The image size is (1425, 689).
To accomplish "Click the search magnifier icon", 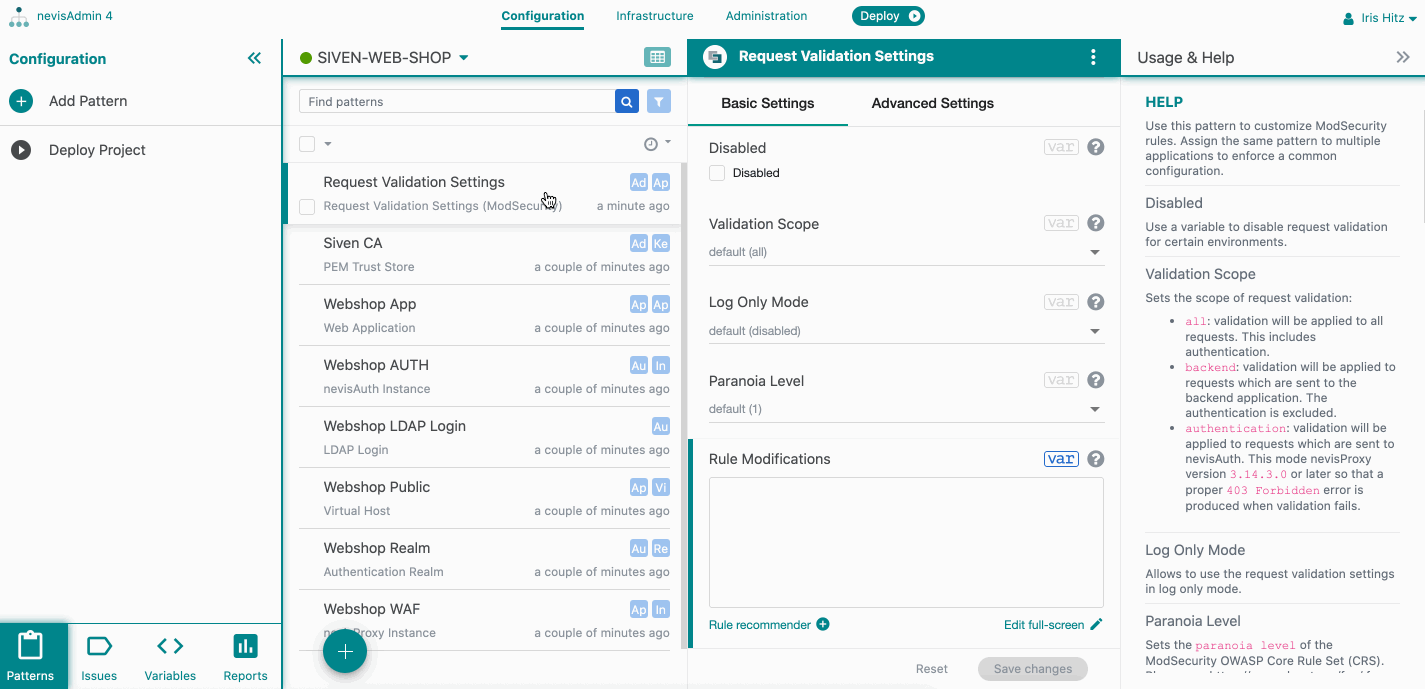I will pos(627,101).
